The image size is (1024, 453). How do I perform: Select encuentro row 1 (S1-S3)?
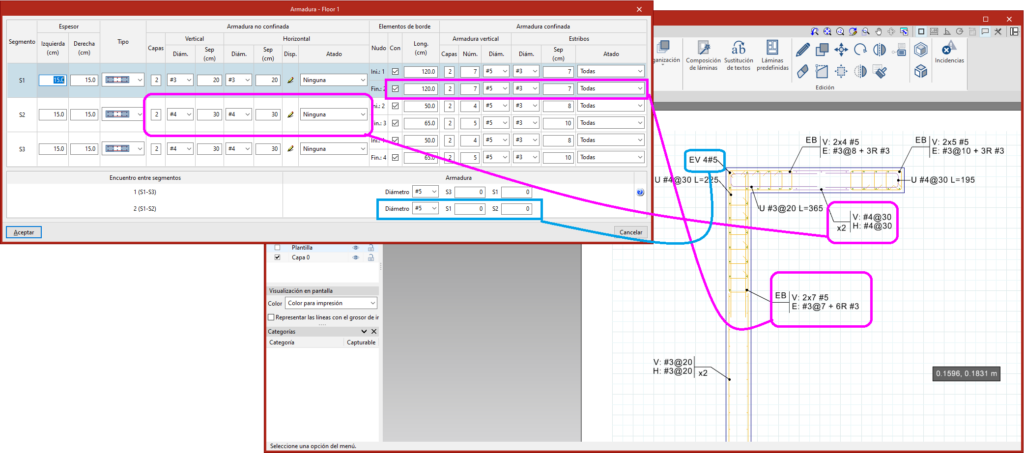[x=144, y=193]
